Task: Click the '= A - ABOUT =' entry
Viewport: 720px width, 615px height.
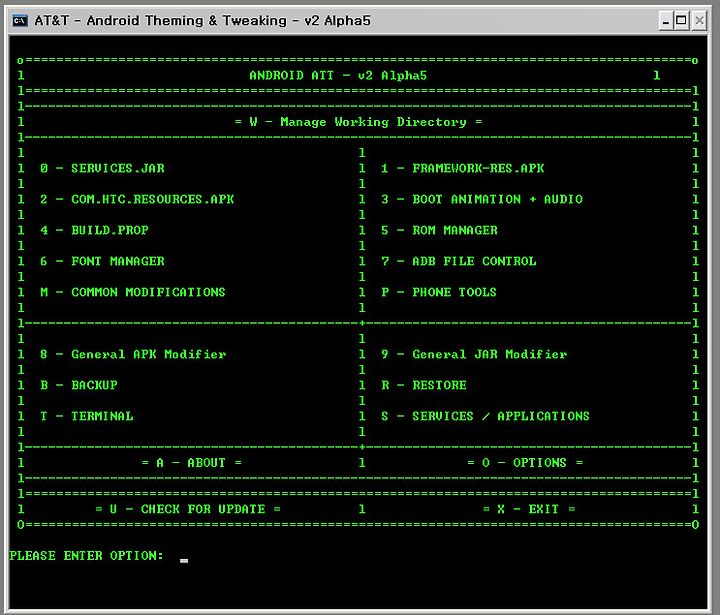Action: (191, 463)
